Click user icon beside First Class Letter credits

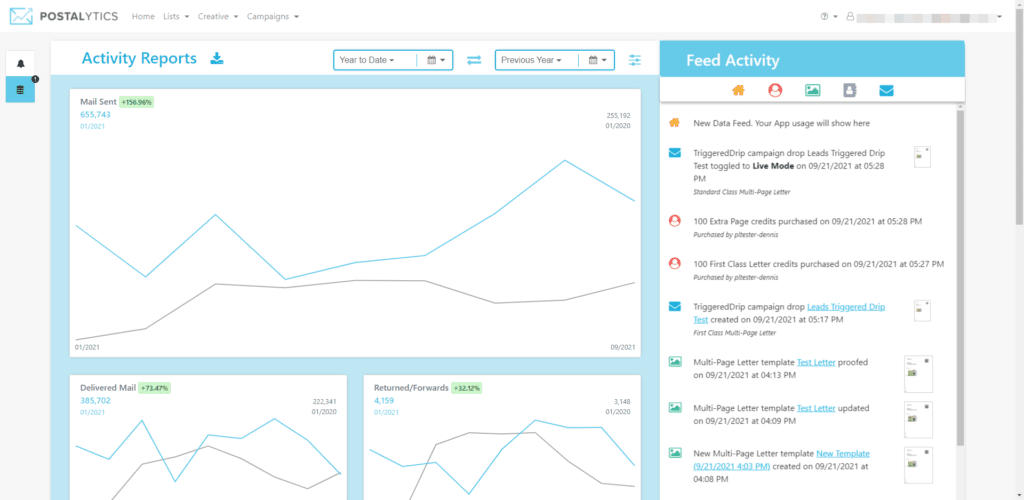coord(675,264)
